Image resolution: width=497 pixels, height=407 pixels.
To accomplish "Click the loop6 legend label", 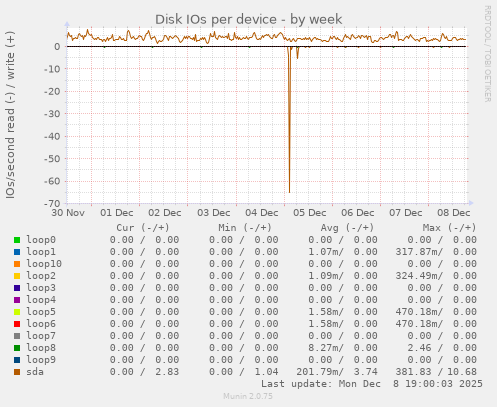I will [41, 324].
